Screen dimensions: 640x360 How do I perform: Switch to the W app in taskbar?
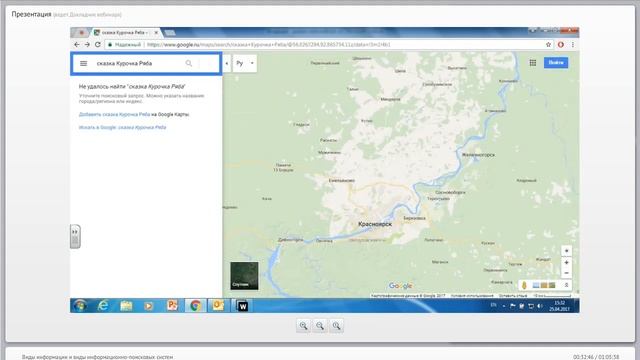(242, 306)
